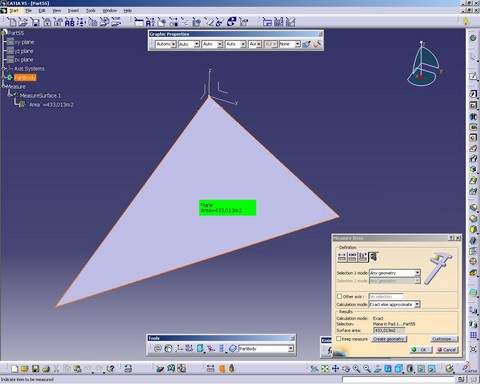Check the Other axis checkbox
The image size is (480, 384).
point(339,296)
